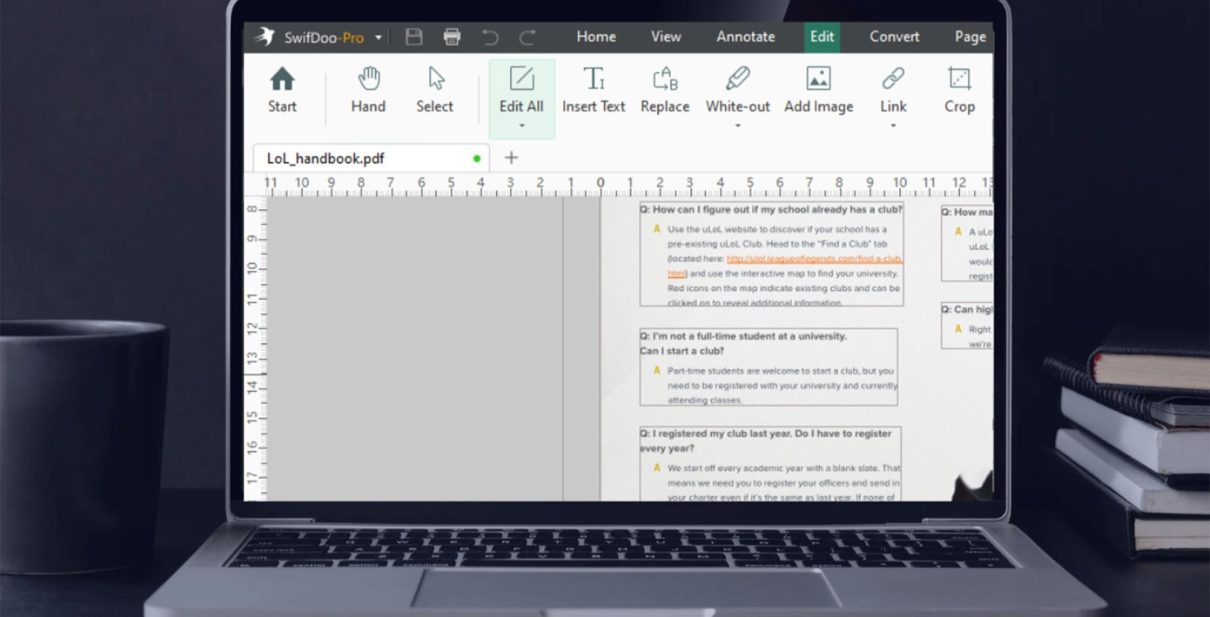
Task: Choose the Select cursor tool
Action: tap(435, 90)
